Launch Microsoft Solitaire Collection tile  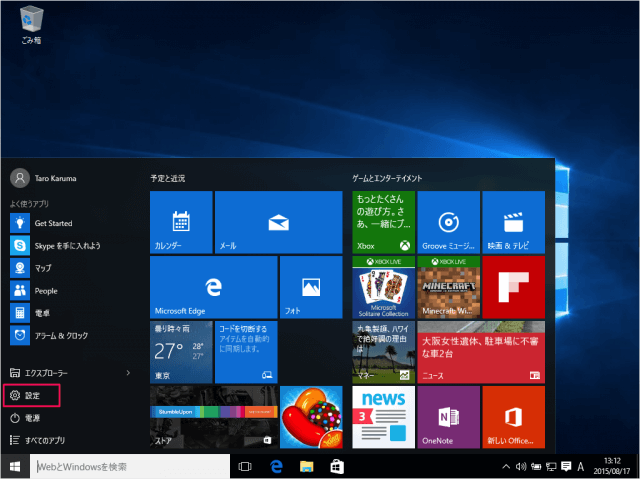384,287
